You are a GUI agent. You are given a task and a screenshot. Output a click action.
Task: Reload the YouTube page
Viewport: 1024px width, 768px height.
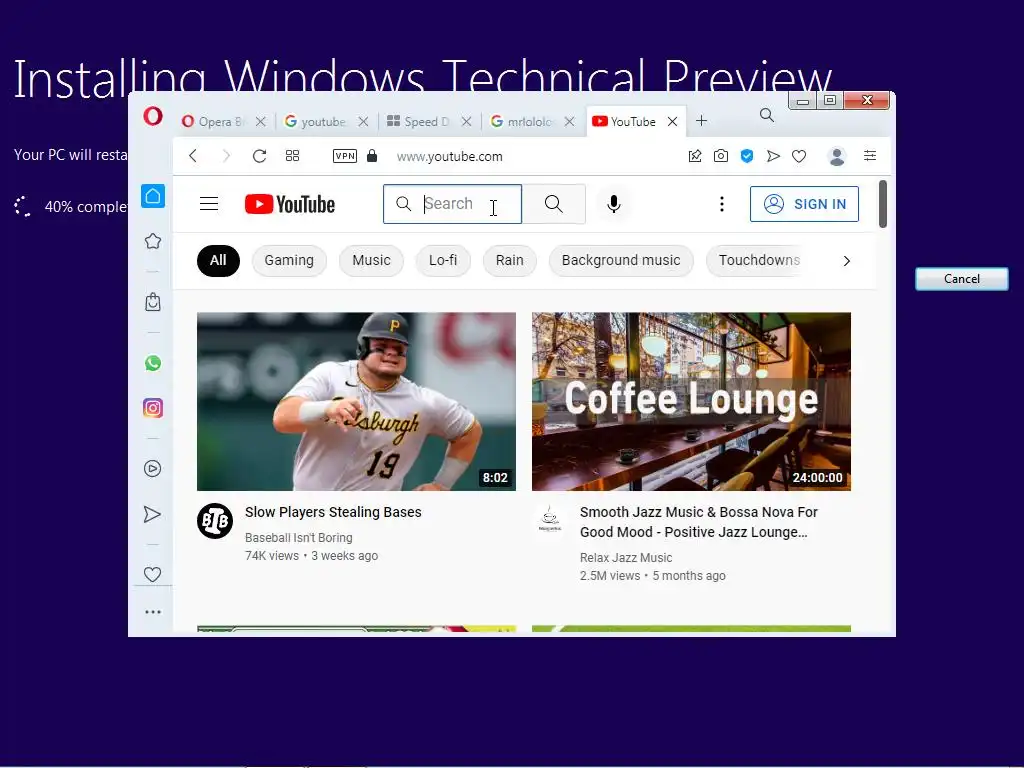click(259, 156)
